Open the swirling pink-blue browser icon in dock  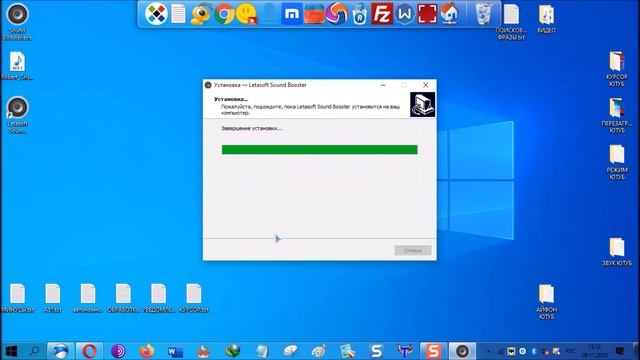click(x=337, y=14)
